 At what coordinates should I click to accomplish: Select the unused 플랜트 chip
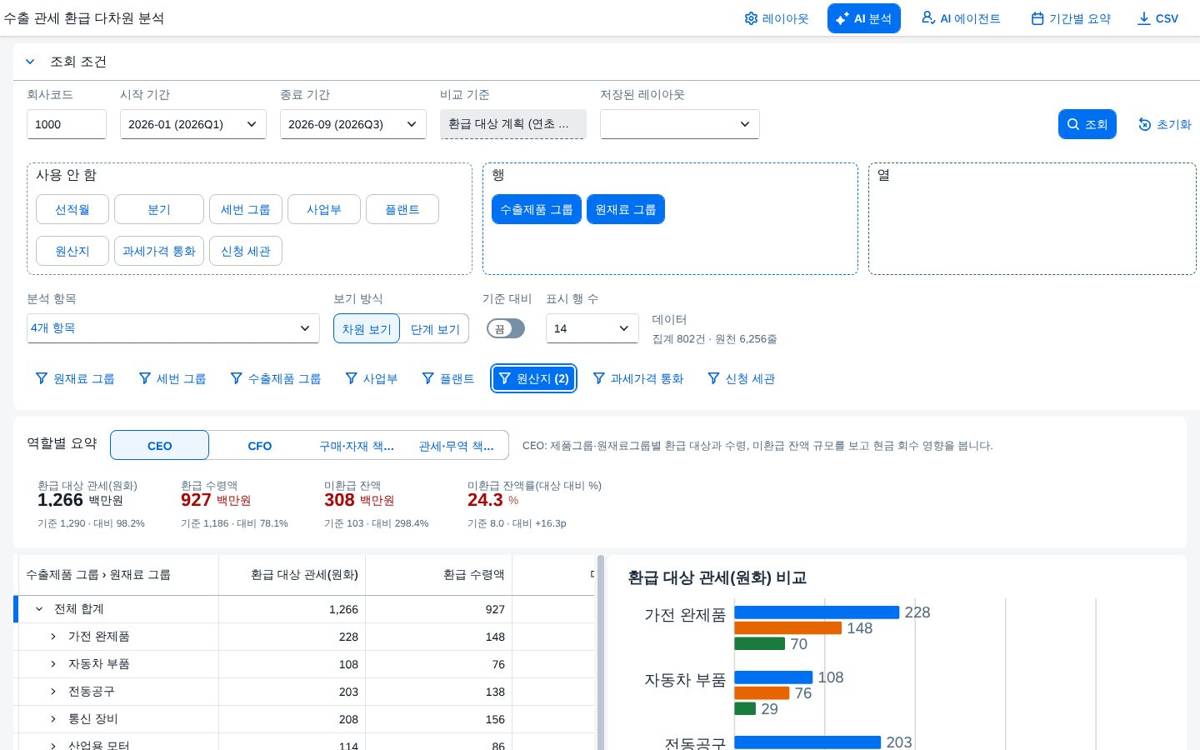click(402, 210)
